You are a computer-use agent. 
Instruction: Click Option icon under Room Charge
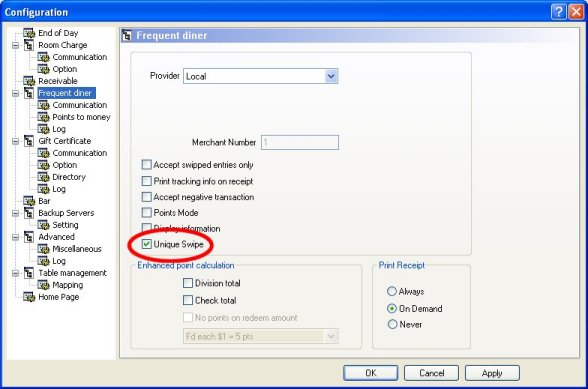click(x=43, y=69)
